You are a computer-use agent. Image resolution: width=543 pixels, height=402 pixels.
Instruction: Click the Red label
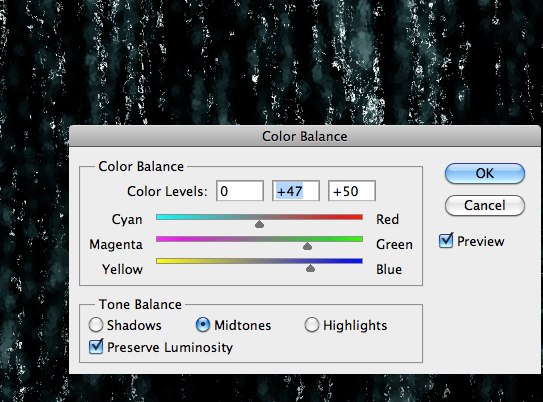pyautogui.click(x=388, y=219)
